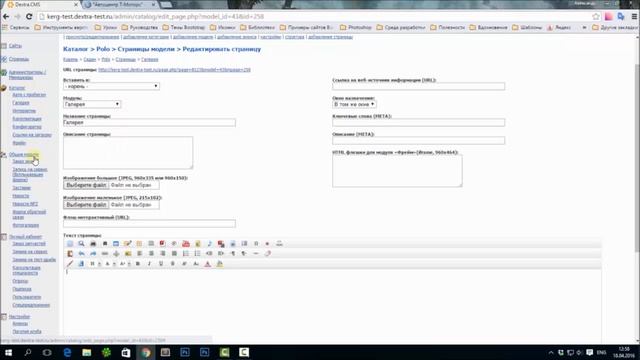Click the music note audio icon

point(209,244)
